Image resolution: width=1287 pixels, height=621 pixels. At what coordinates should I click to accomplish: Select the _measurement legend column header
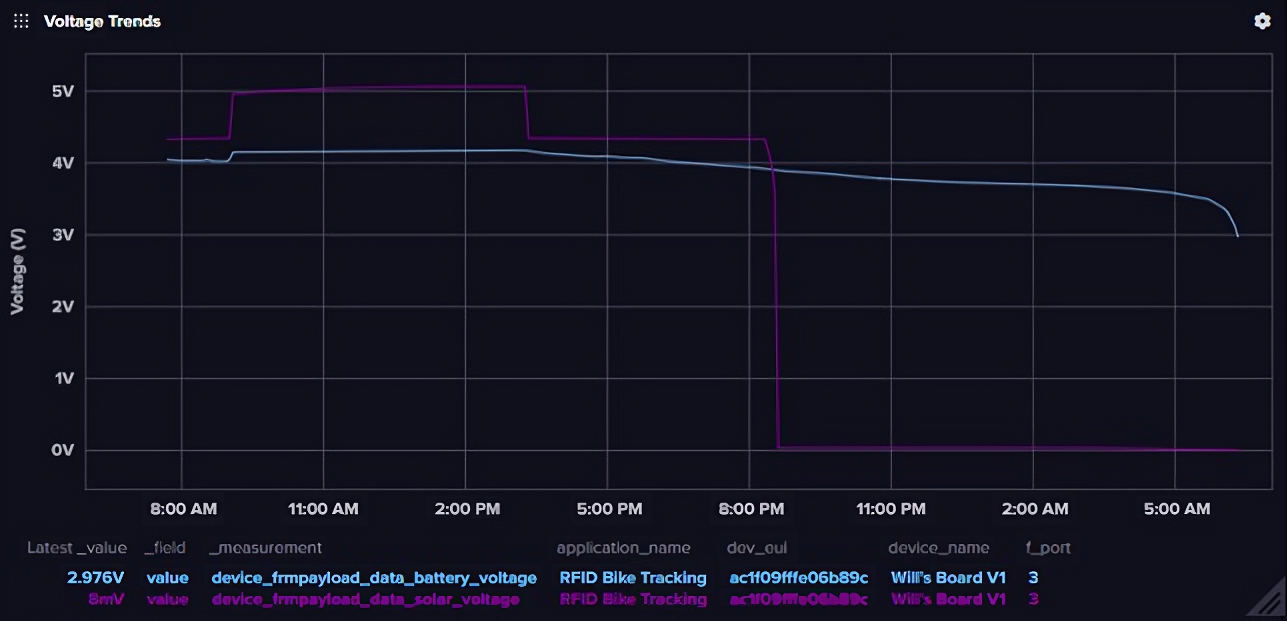coord(265,548)
